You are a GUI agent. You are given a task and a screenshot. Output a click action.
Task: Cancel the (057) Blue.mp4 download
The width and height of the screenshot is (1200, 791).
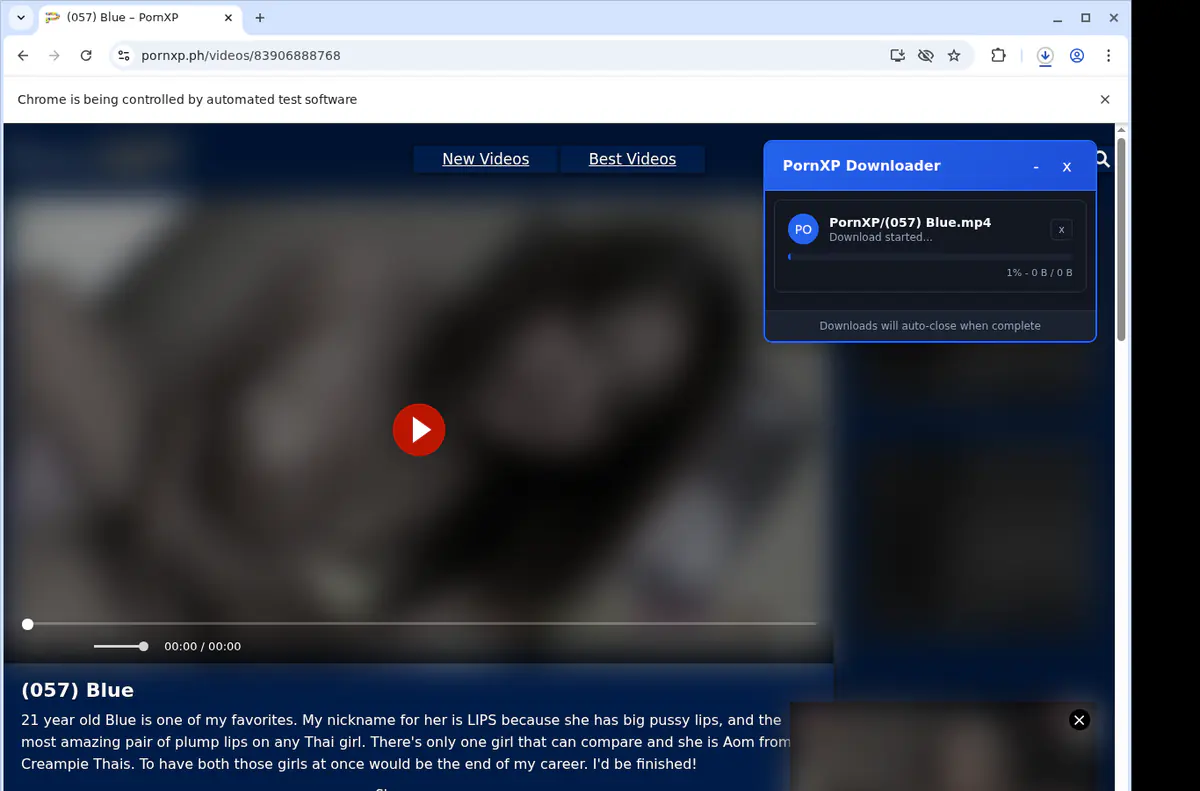pos(1061,230)
